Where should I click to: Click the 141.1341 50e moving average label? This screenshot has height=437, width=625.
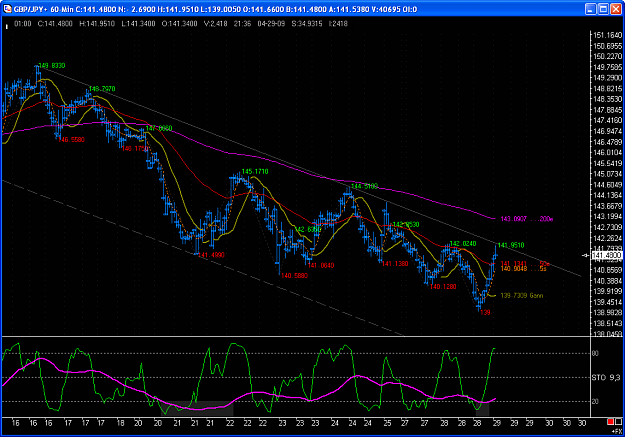[x=525, y=264]
